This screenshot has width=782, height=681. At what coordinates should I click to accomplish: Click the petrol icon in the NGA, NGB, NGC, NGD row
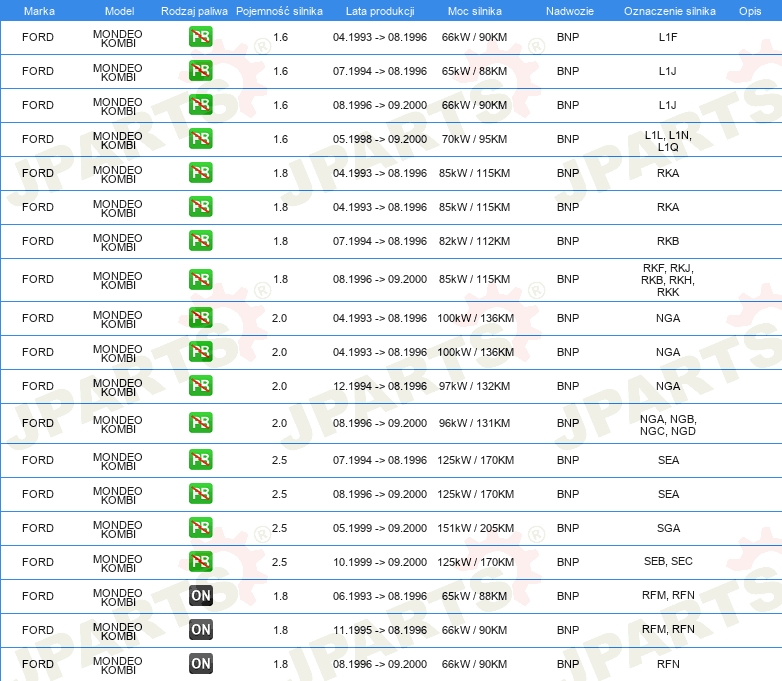click(x=200, y=423)
